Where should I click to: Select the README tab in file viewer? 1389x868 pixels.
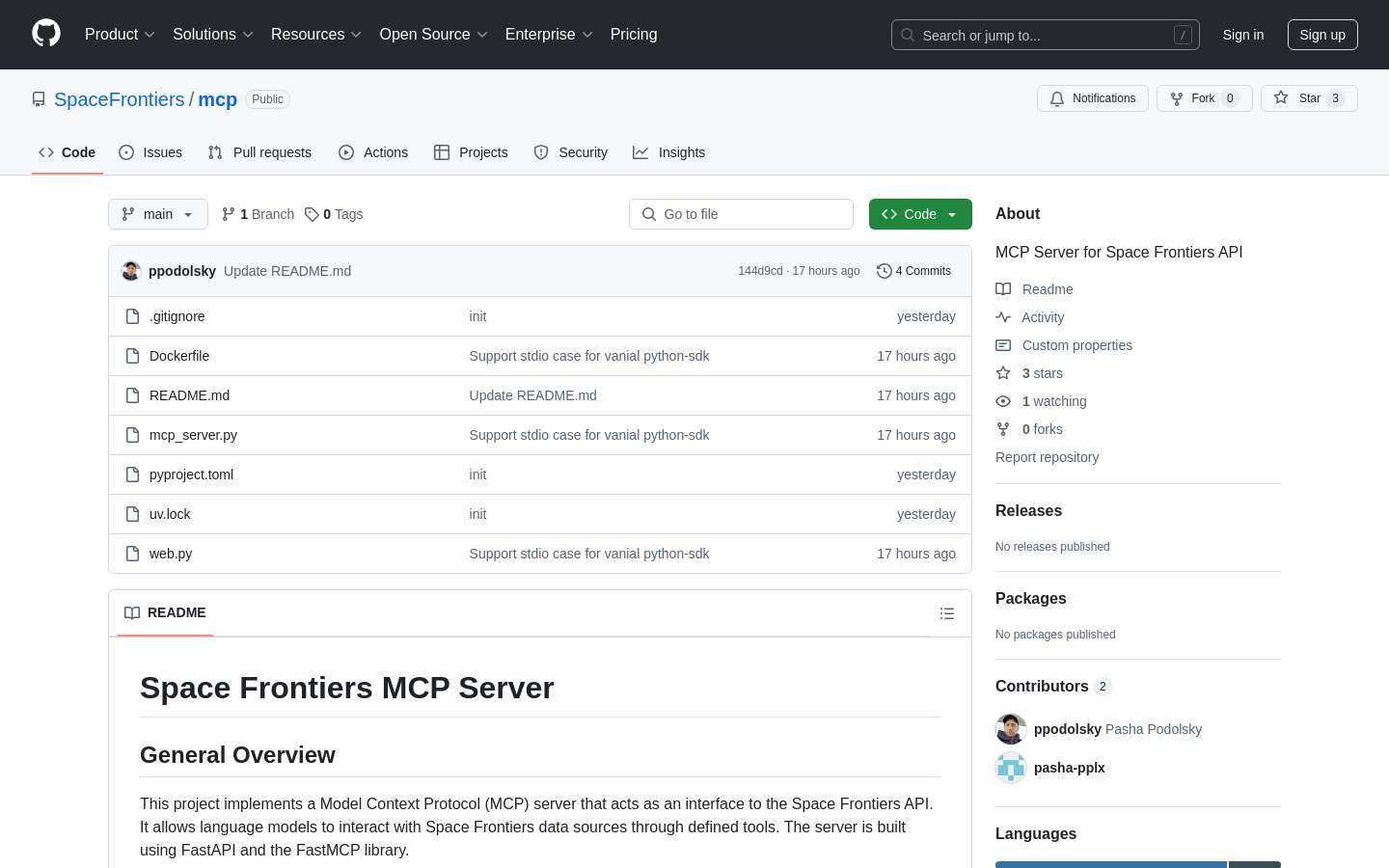(x=165, y=613)
